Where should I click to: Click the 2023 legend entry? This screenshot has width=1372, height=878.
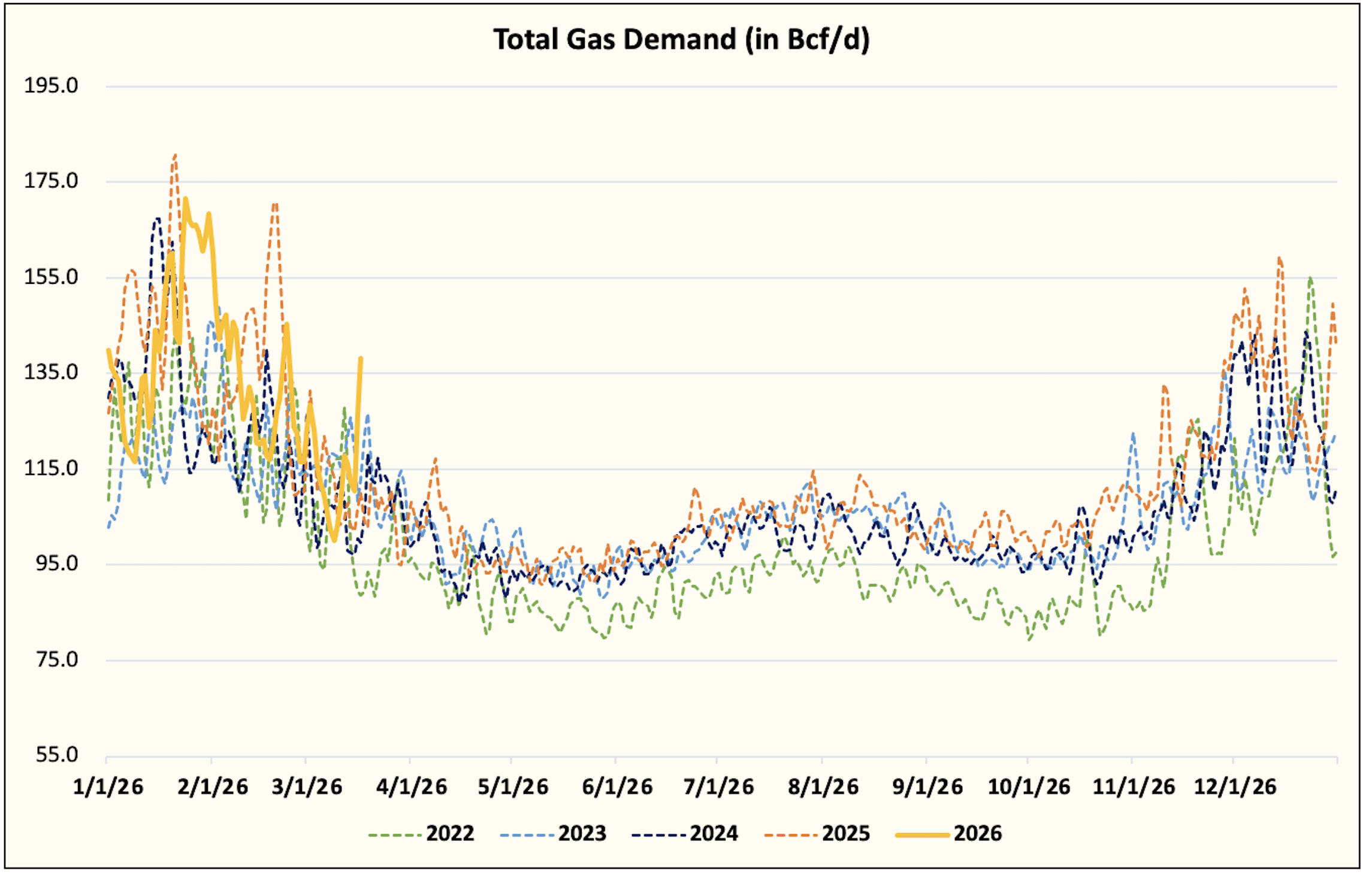[x=582, y=834]
